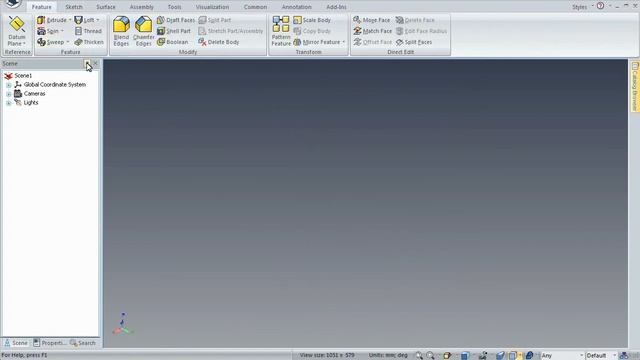This screenshot has height=360, width=640.
Task: Switch to the Search panel tab
Action: tap(83, 343)
